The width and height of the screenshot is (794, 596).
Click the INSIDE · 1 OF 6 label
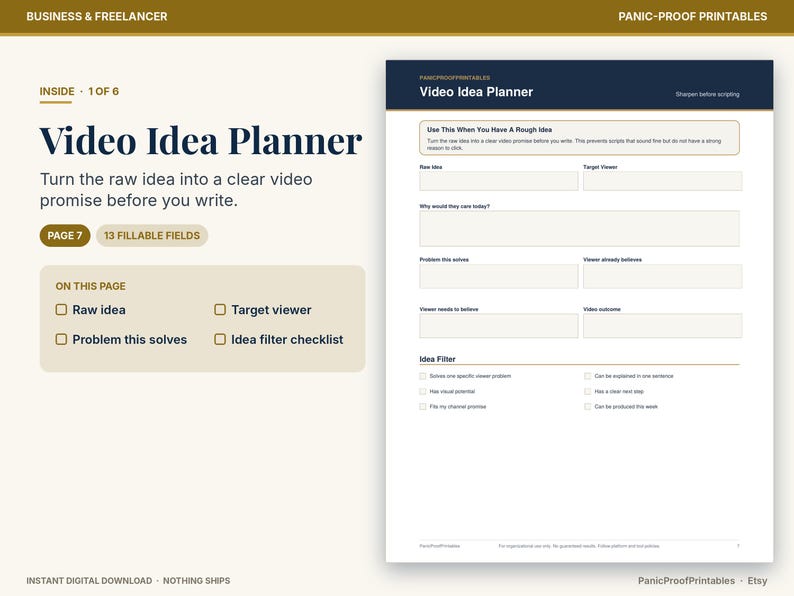coord(80,92)
